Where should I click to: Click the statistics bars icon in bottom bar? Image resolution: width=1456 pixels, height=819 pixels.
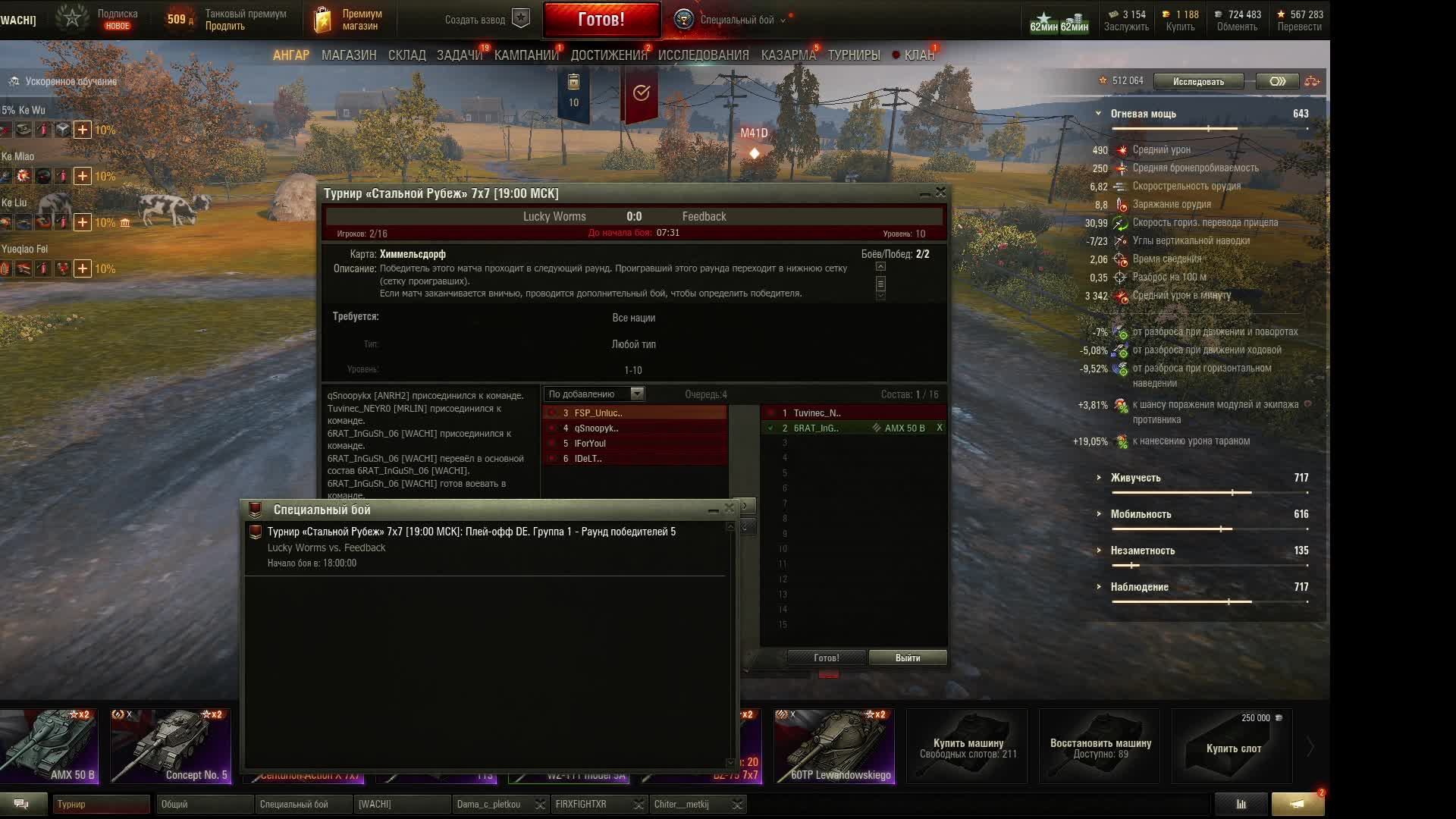point(1241,804)
